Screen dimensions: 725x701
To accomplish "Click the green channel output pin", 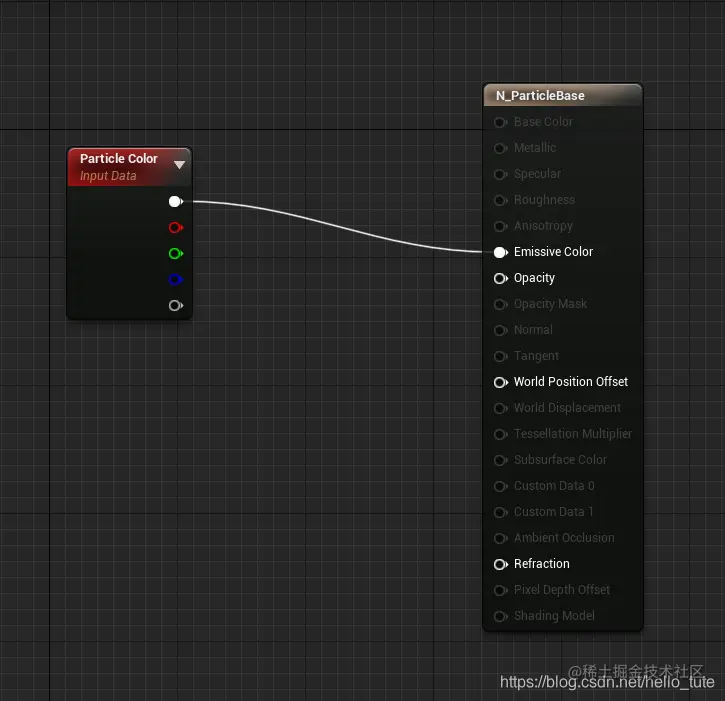I will pos(176,253).
